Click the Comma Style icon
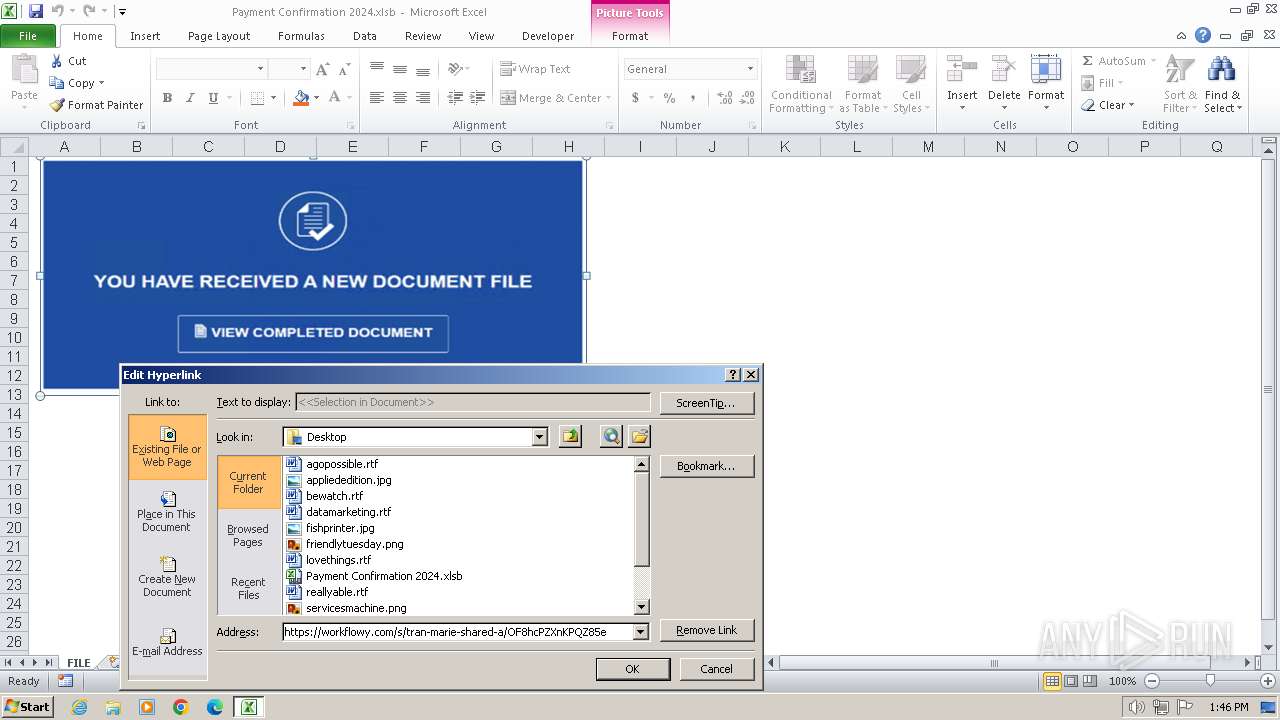Viewport: 1280px width, 720px height. coord(695,98)
